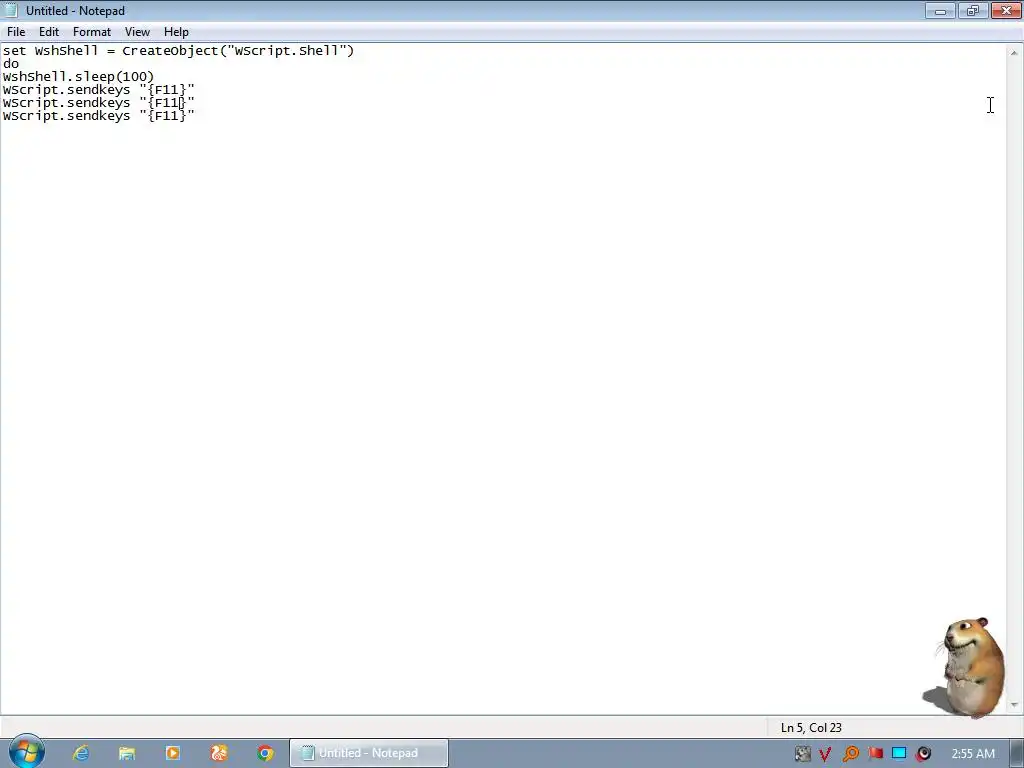Image resolution: width=1024 pixels, height=768 pixels.
Task: Click scrollbar down arrow in Notepad
Action: (x=1014, y=705)
